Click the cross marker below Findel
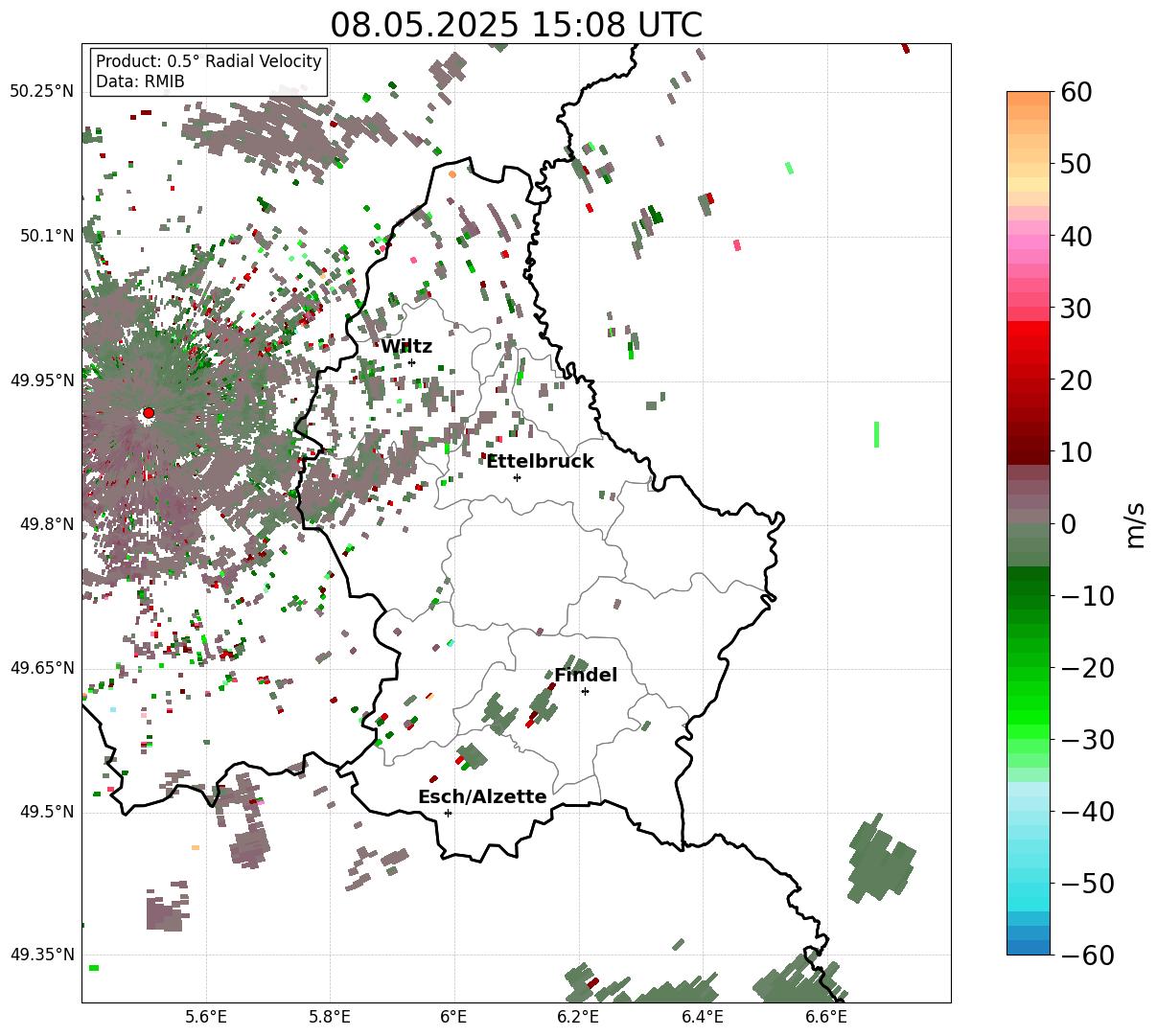The image size is (1157, 1036). click(x=585, y=691)
